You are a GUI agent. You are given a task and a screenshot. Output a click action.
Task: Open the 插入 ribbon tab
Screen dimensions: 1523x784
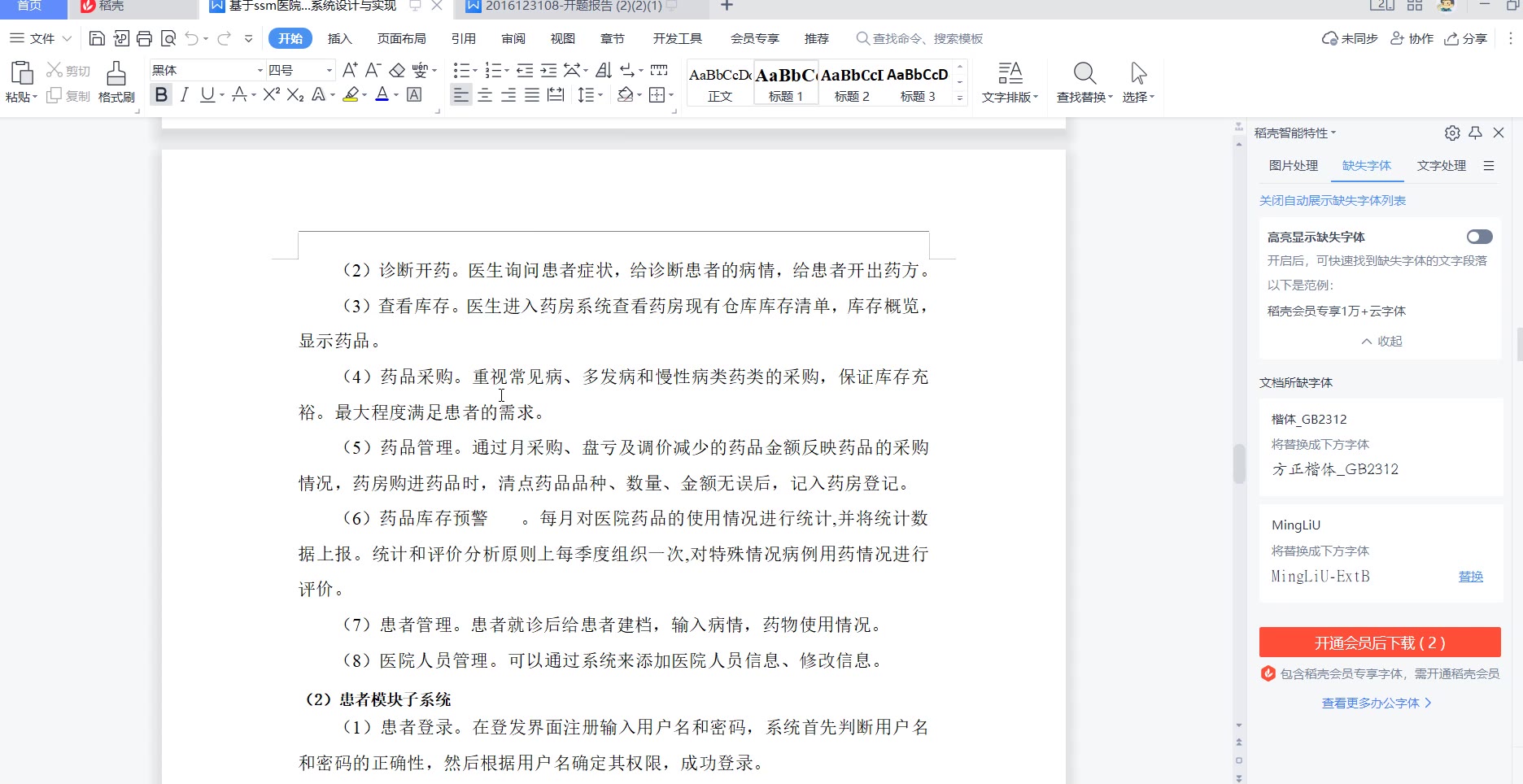339,38
